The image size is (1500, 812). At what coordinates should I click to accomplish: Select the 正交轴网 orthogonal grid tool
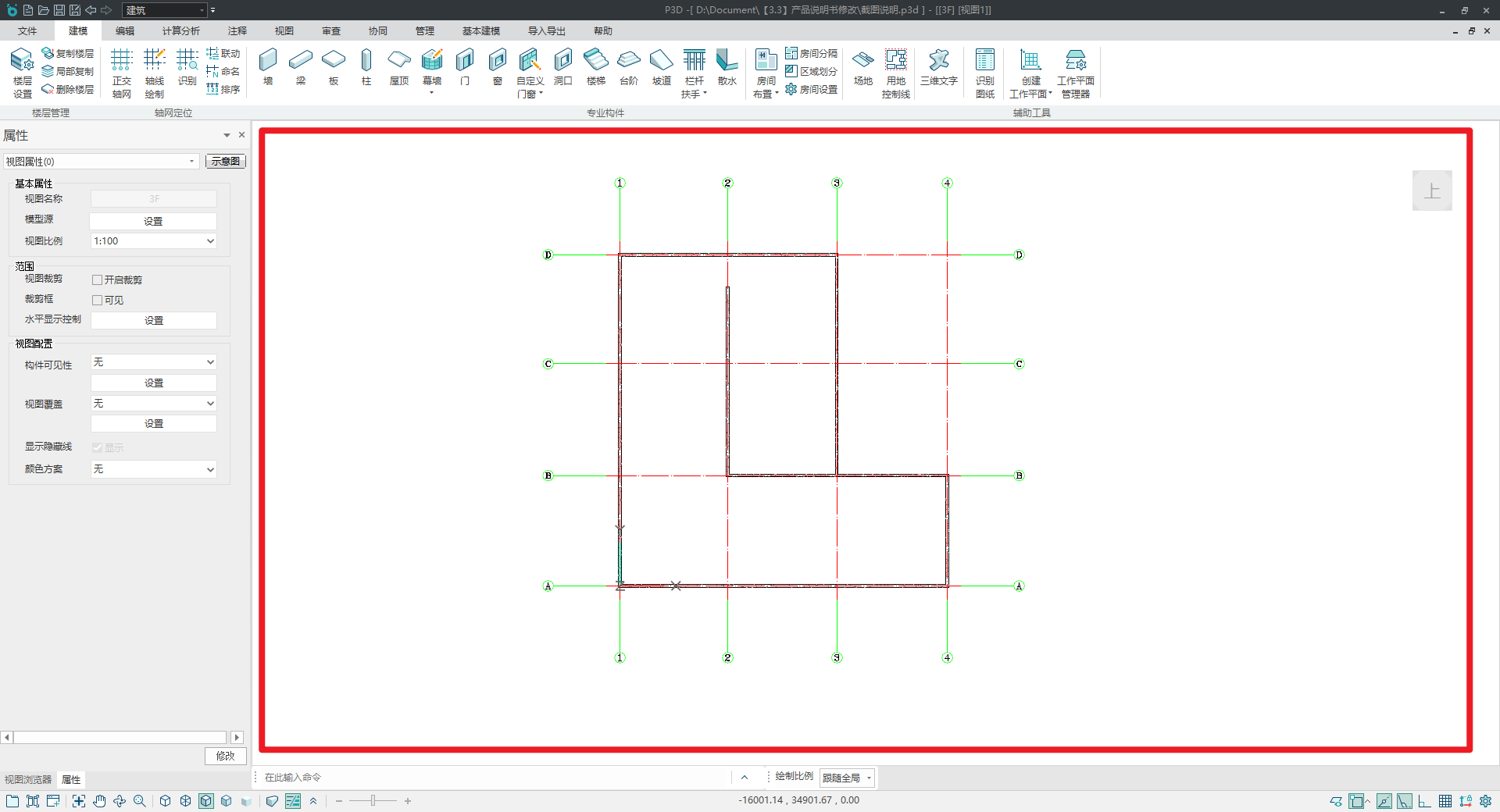pyautogui.click(x=121, y=73)
